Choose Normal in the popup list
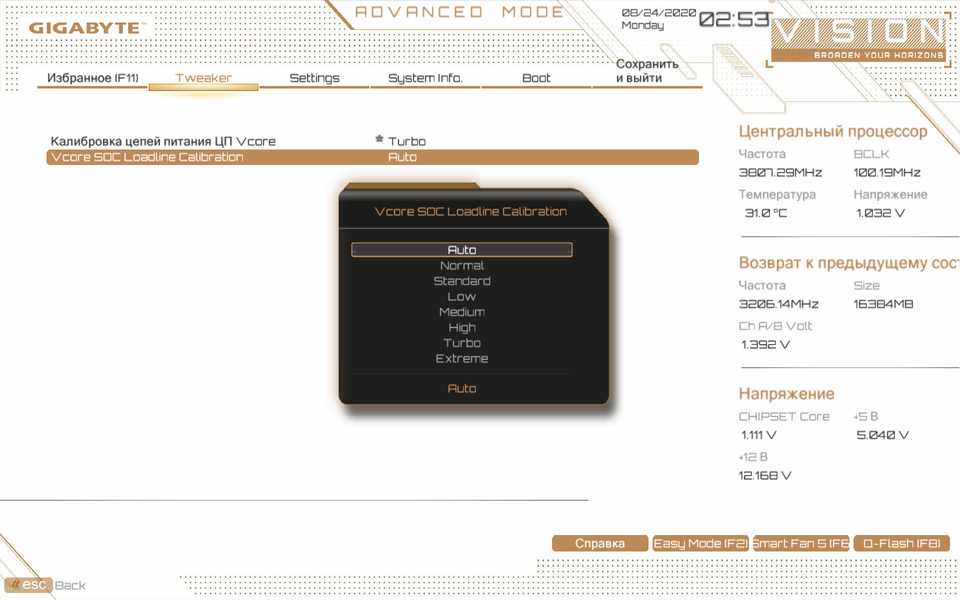 (462, 265)
